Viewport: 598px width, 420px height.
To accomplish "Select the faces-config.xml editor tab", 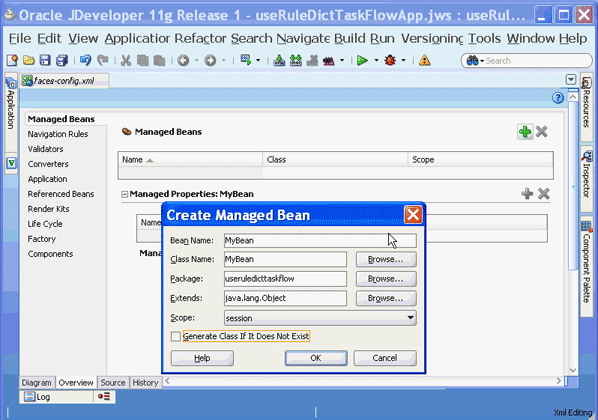I will point(64,80).
